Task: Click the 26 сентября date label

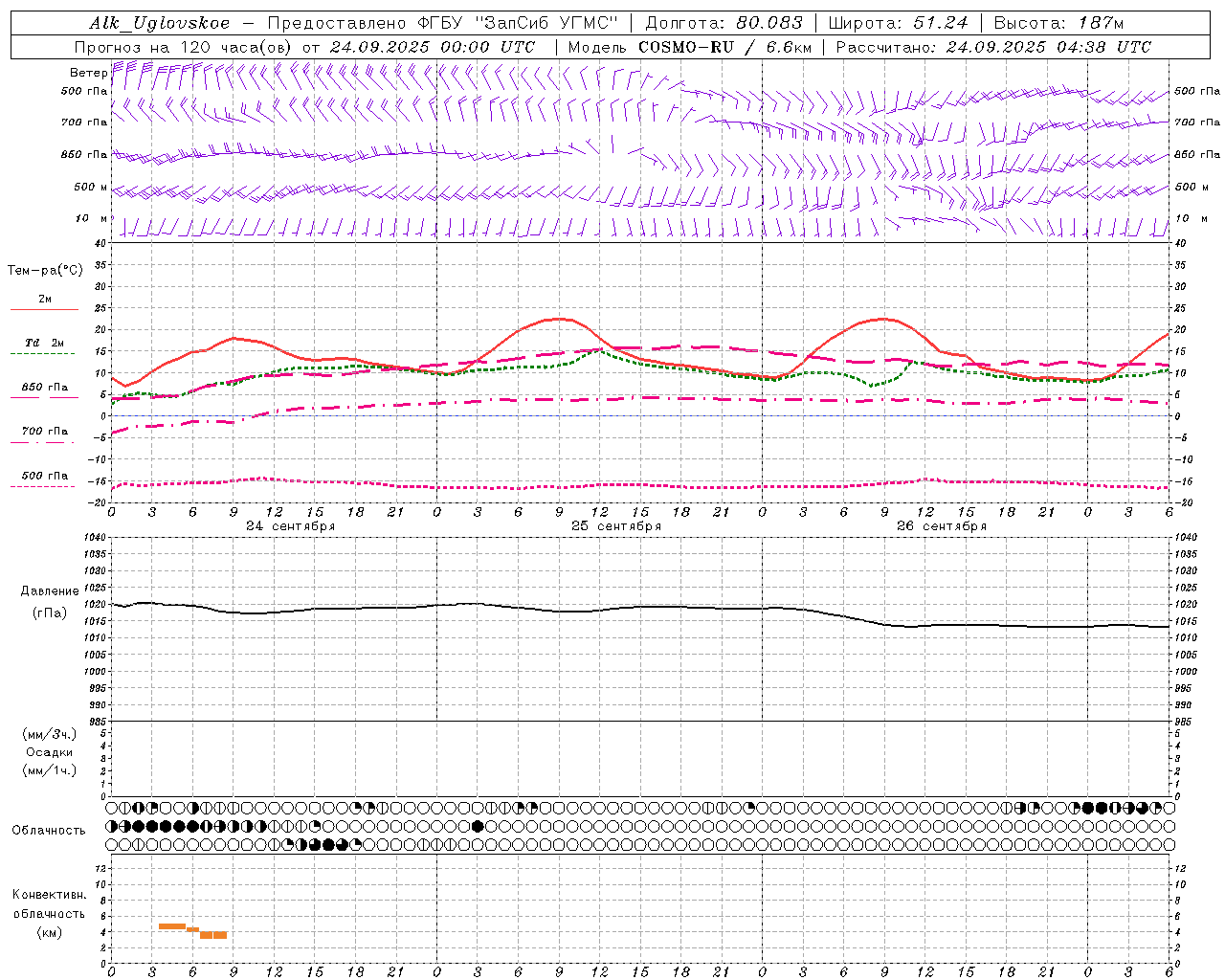Action: click(x=942, y=525)
